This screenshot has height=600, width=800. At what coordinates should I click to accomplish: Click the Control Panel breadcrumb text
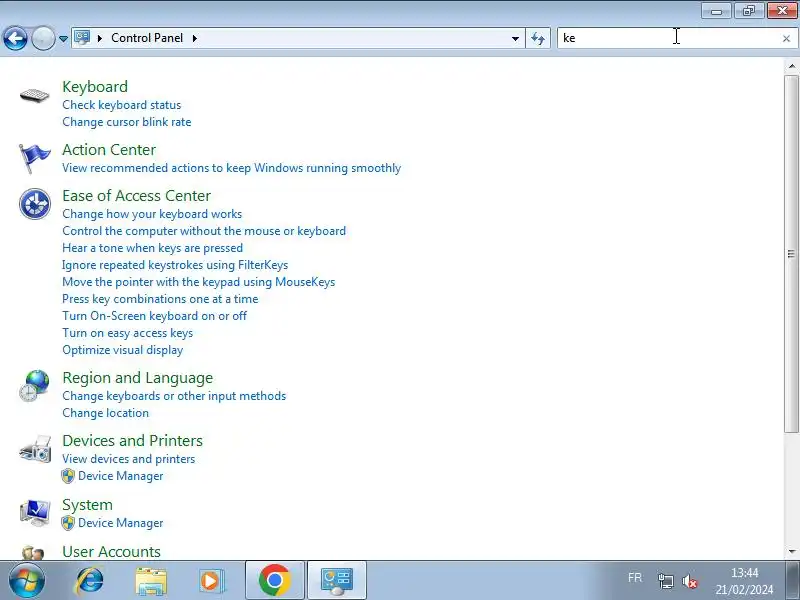pos(147,38)
